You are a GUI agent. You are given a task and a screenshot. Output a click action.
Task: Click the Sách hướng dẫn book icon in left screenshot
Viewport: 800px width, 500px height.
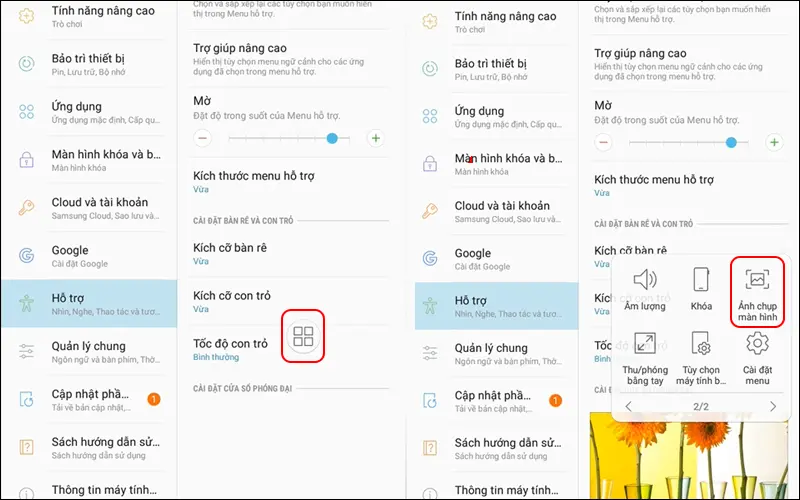[27, 447]
